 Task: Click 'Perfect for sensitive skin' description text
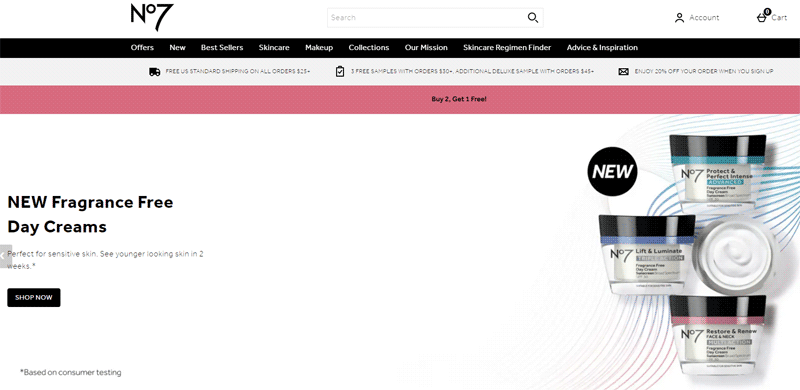tap(106, 260)
